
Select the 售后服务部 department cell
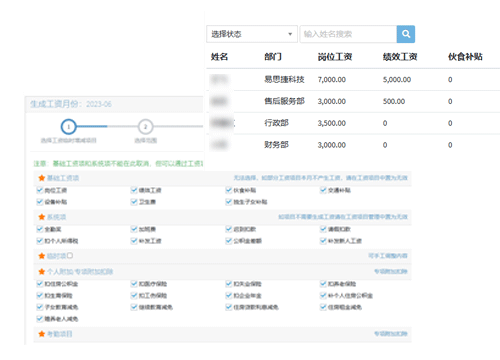point(284,101)
